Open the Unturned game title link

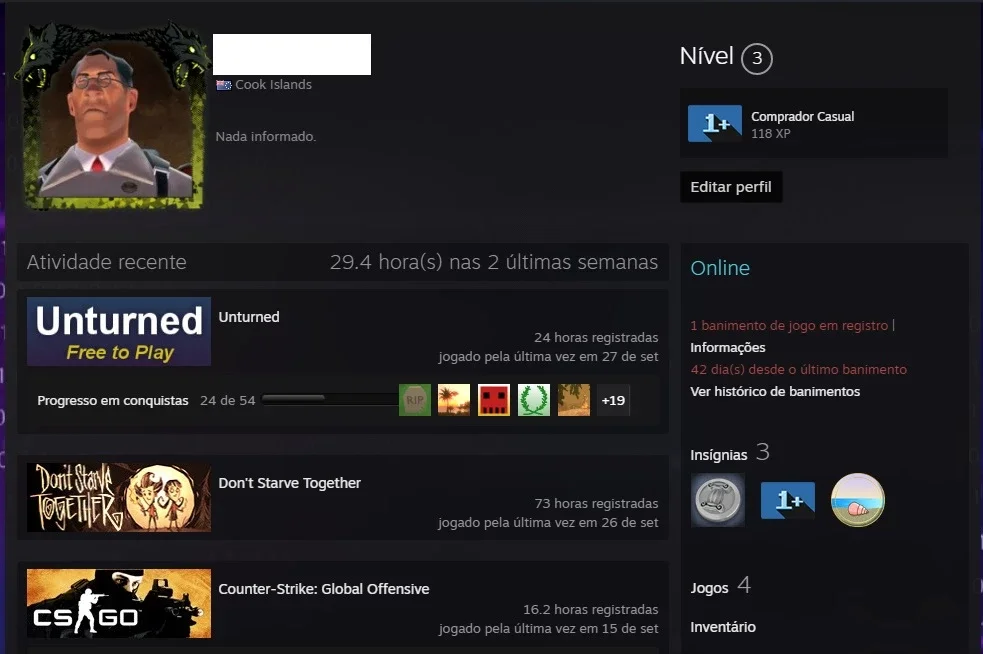point(249,317)
